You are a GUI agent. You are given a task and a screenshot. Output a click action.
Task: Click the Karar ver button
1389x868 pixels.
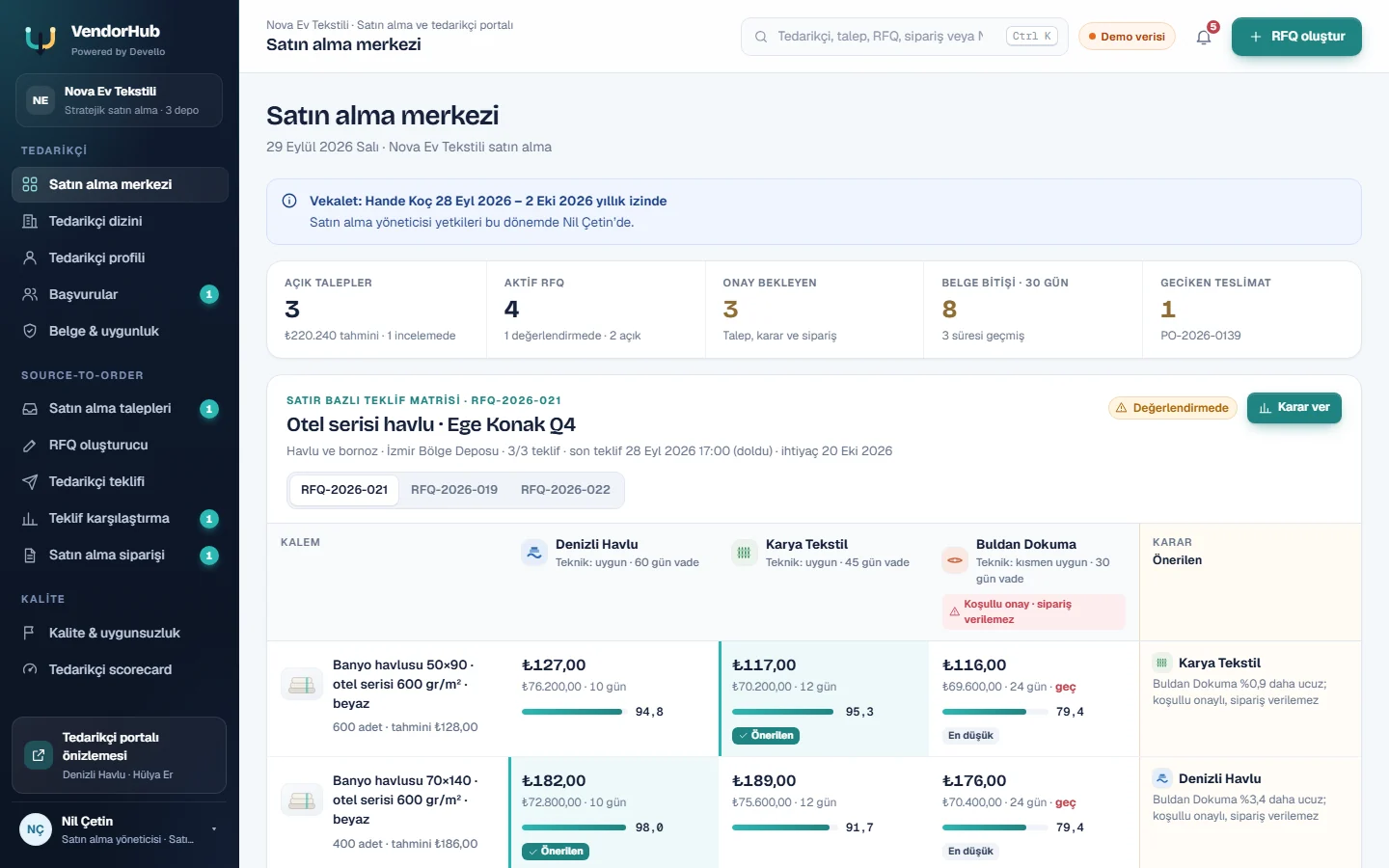click(x=1294, y=408)
